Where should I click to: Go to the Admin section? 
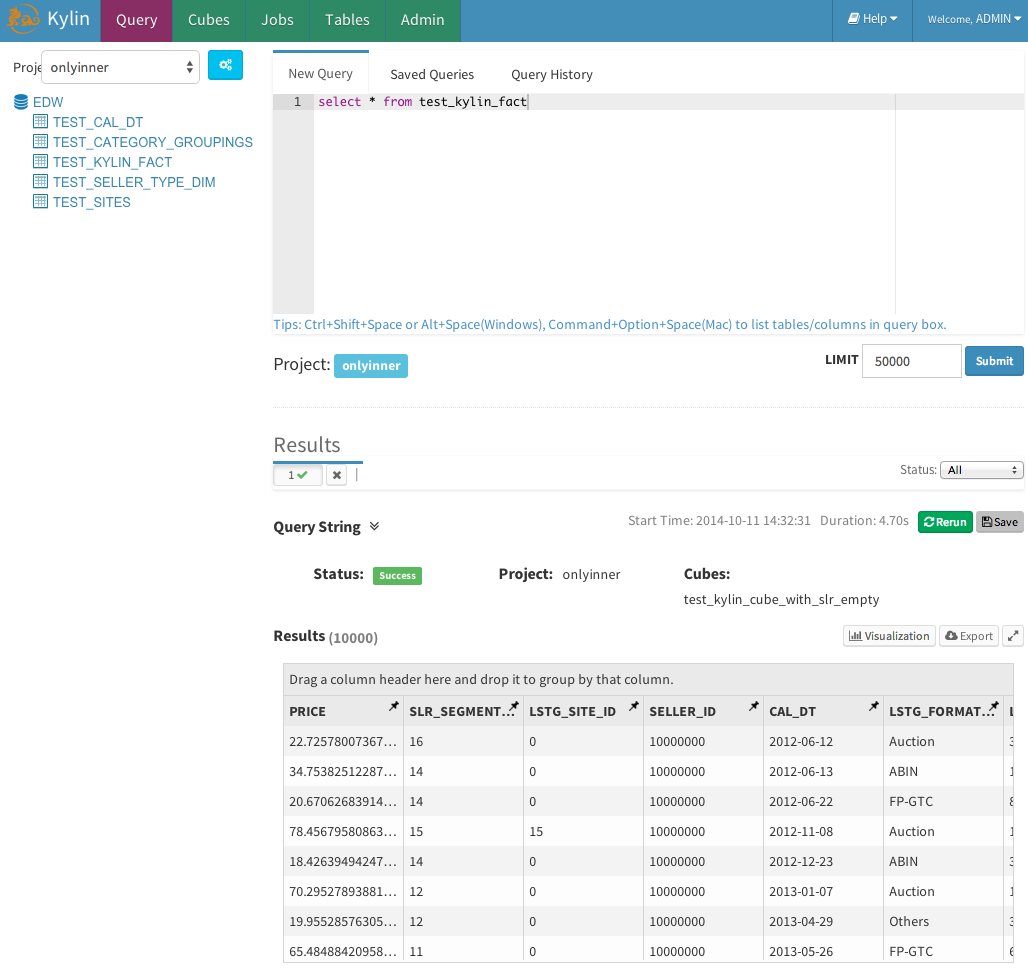[x=422, y=20]
